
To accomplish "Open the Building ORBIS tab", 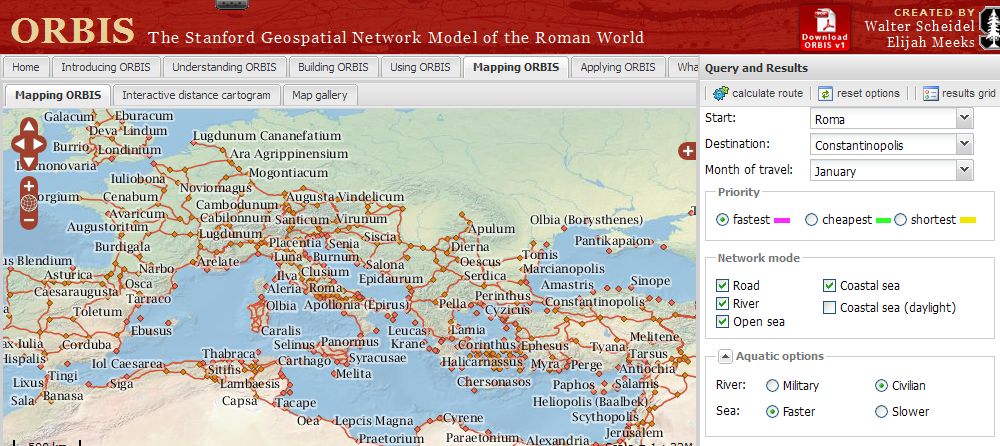I will point(334,67).
